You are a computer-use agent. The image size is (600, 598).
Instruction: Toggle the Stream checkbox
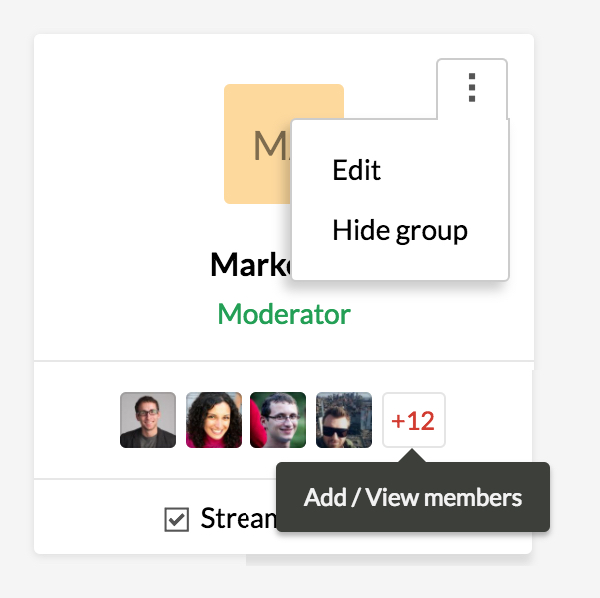(177, 520)
